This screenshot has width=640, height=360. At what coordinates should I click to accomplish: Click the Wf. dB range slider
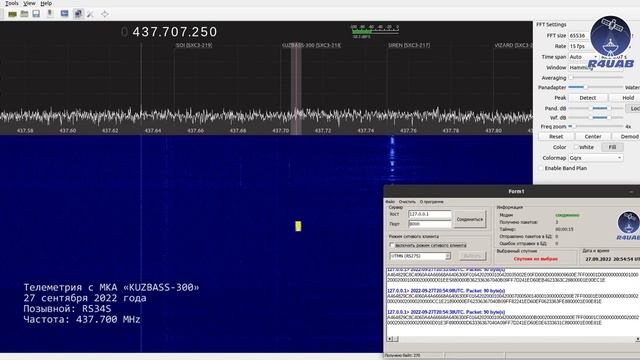pyautogui.click(x=596, y=118)
